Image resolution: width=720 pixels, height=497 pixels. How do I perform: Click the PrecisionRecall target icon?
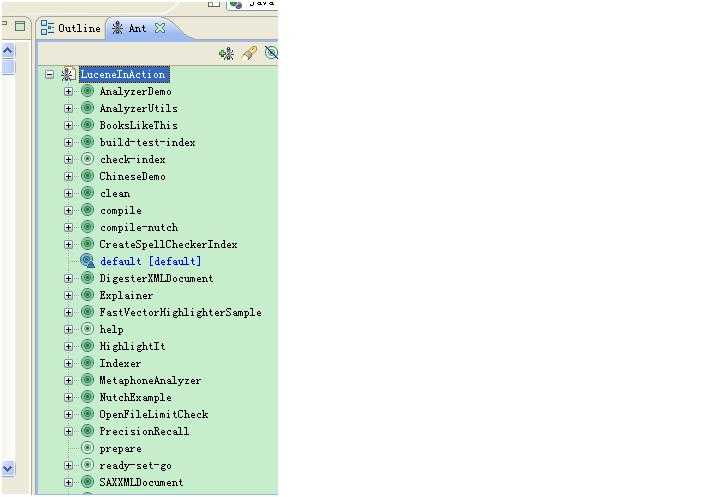pyautogui.click(x=87, y=431)
